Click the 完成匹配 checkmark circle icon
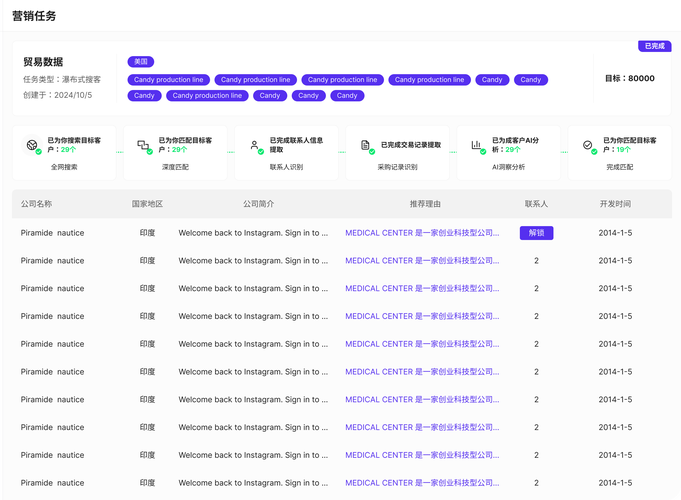This screenshot has width=681, height=500. pos(588,145)
